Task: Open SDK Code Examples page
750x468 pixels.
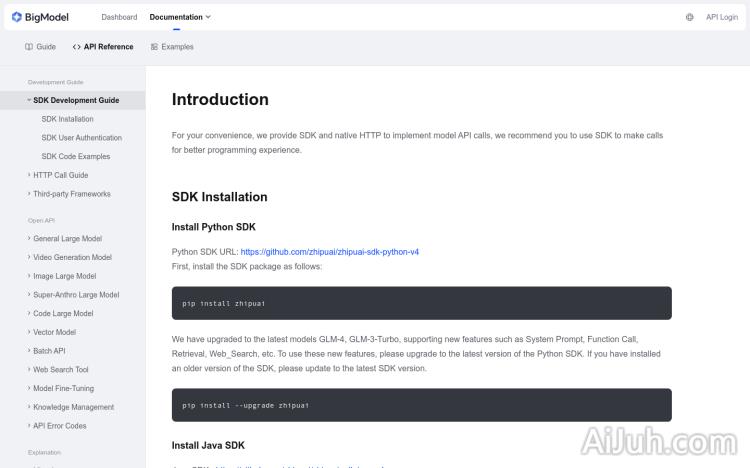Action: coord(76,157)
